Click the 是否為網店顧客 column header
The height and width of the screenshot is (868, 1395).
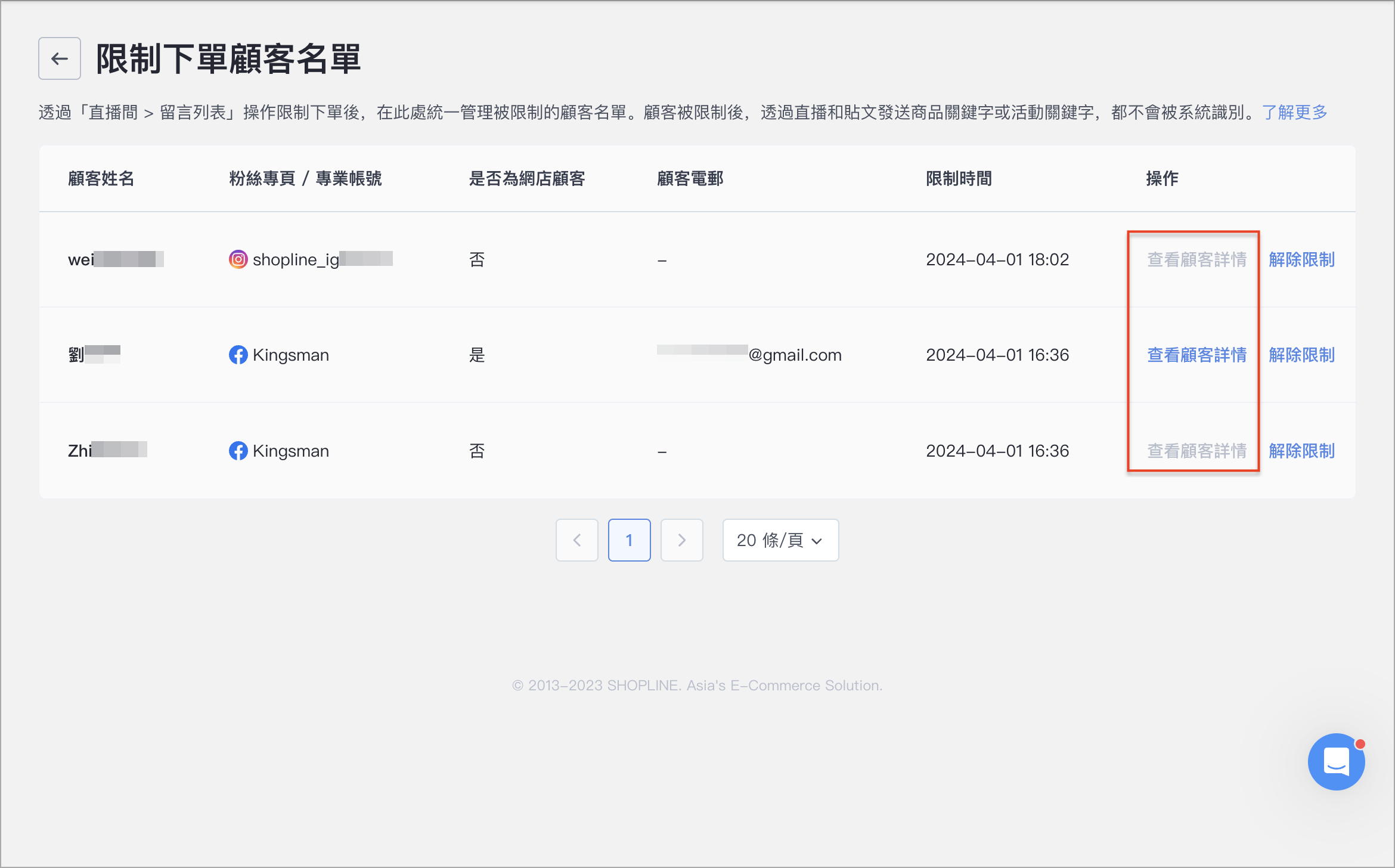pyautogui.click(x=527, y=178)
